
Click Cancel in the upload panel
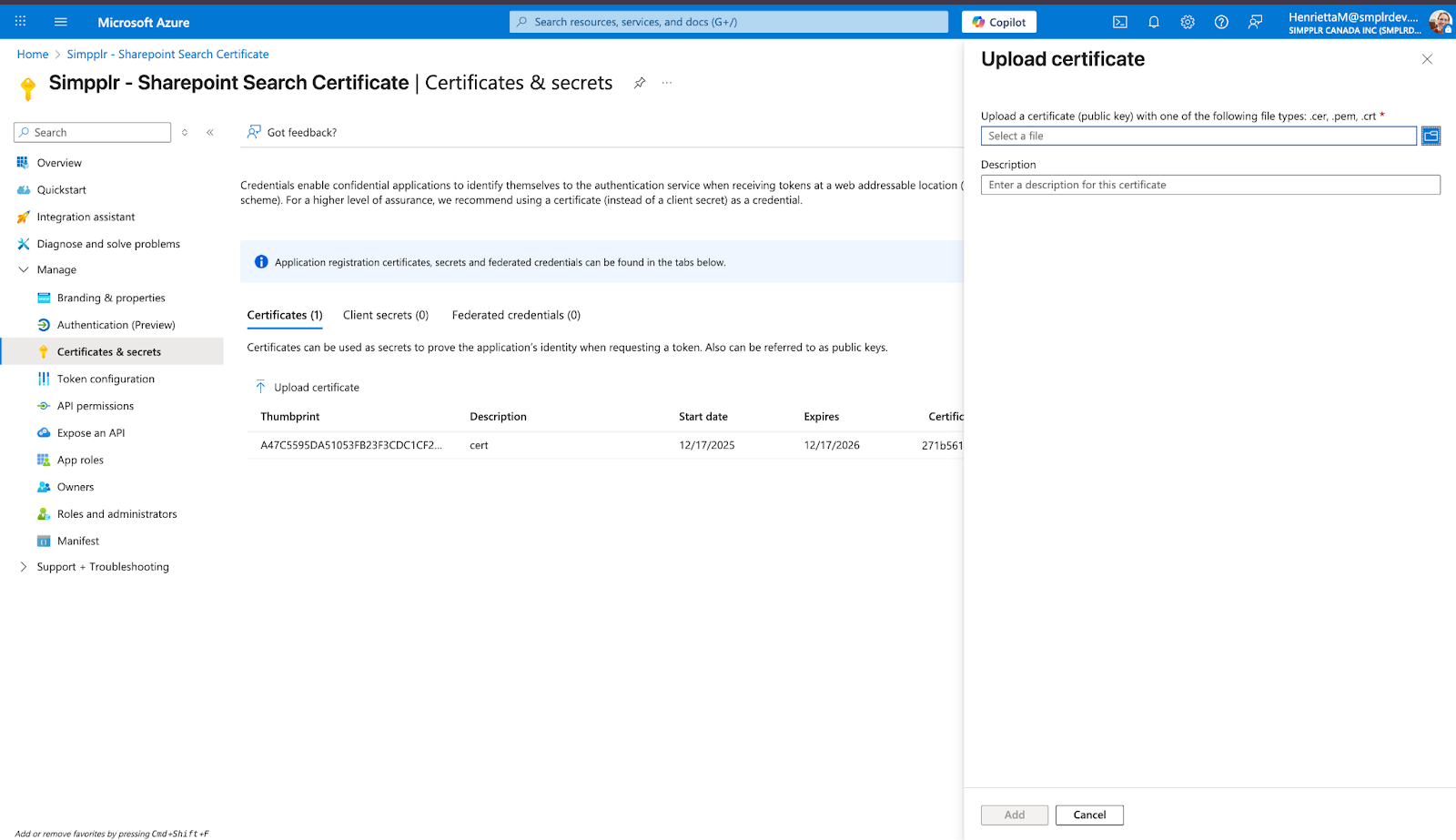click(1089, 815)
